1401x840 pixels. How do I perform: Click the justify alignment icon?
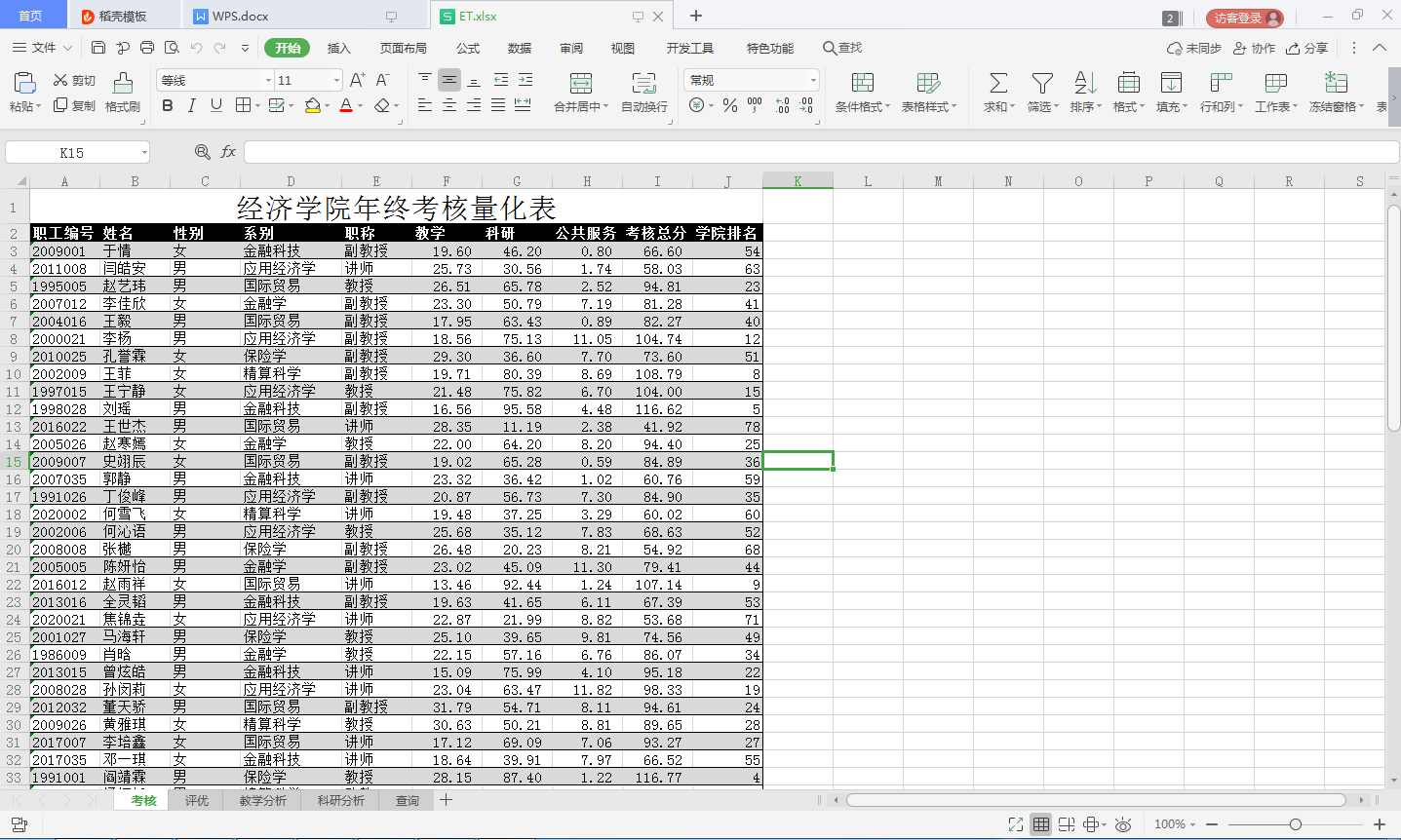coord(498,105)
